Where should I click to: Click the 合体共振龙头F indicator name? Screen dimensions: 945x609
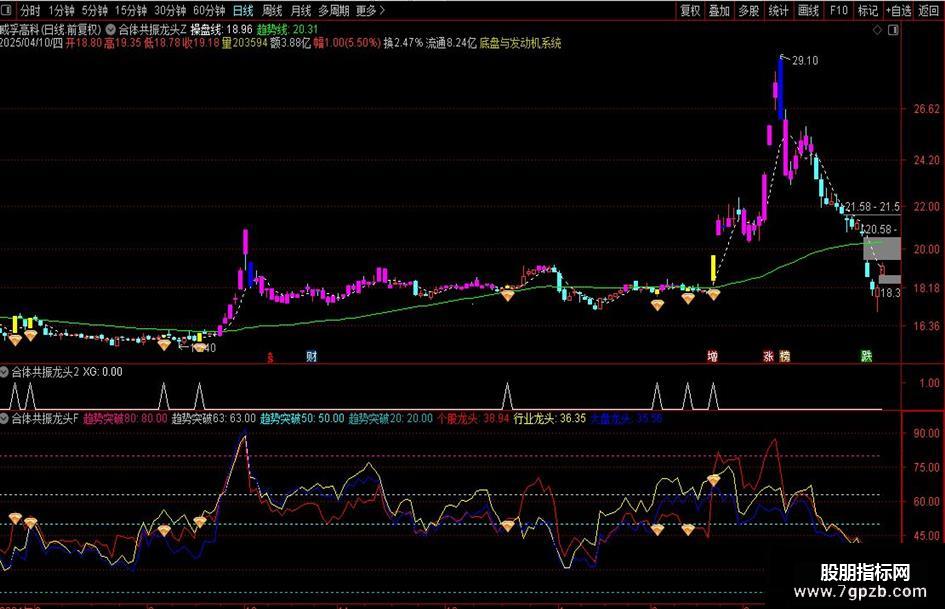pyautogui.click(x=45, y=418)
